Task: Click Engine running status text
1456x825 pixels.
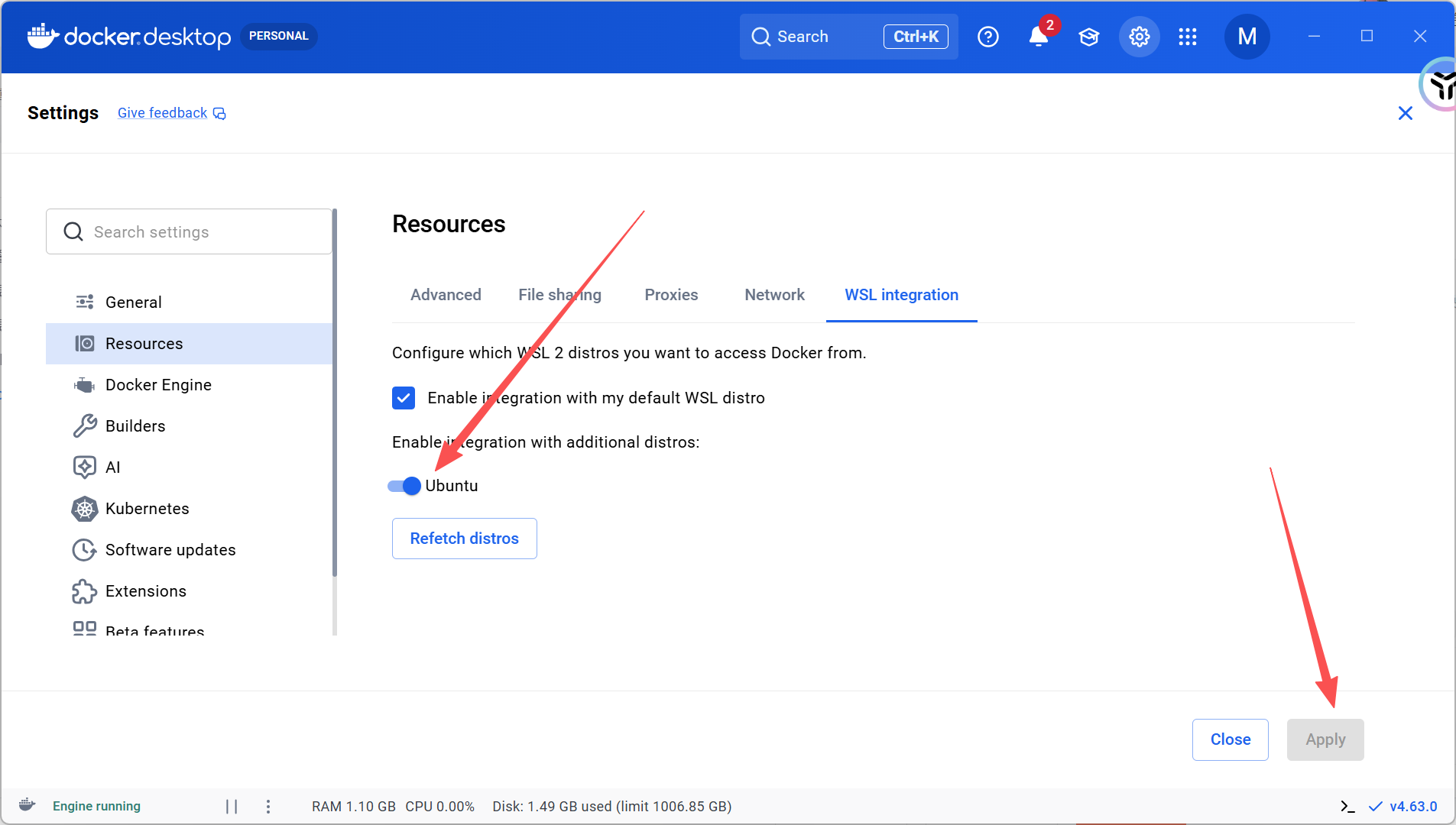Action: pos(96,806)
